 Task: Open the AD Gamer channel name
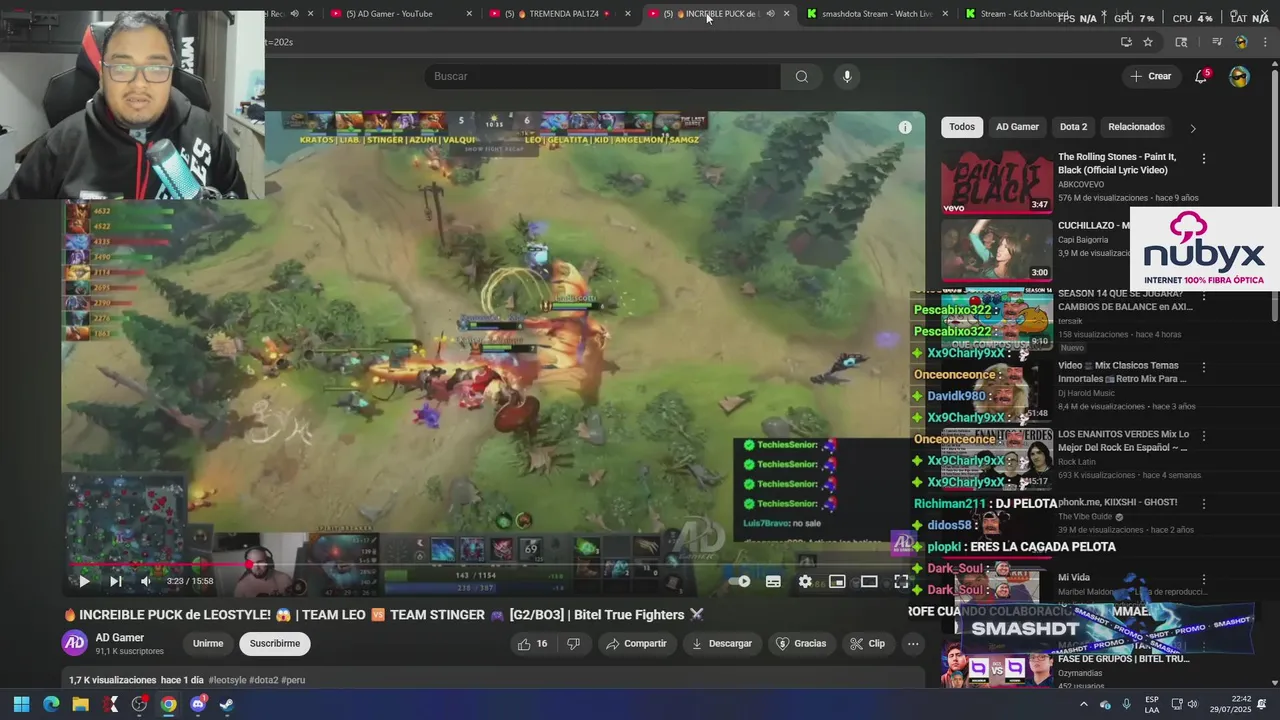click(120, 638)
